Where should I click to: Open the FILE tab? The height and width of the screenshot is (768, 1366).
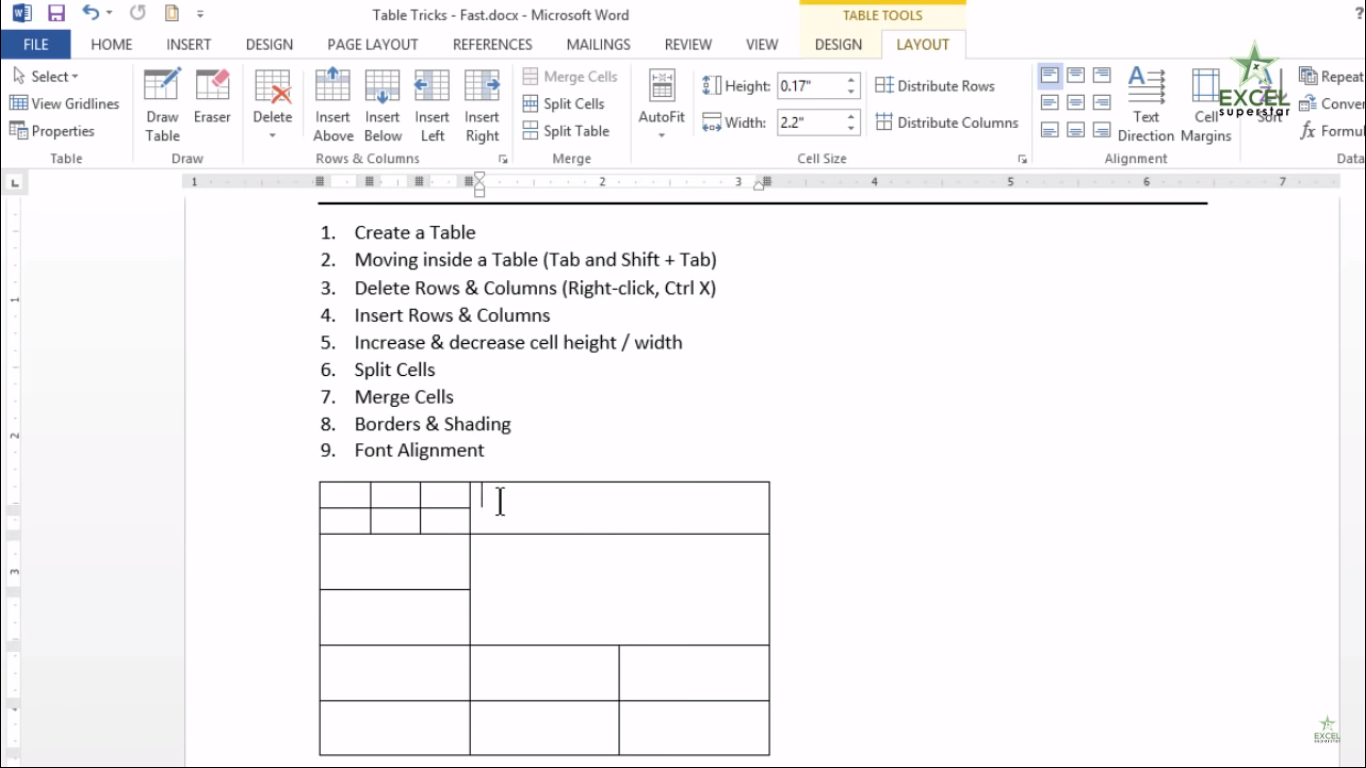click(x=35, y=44)
